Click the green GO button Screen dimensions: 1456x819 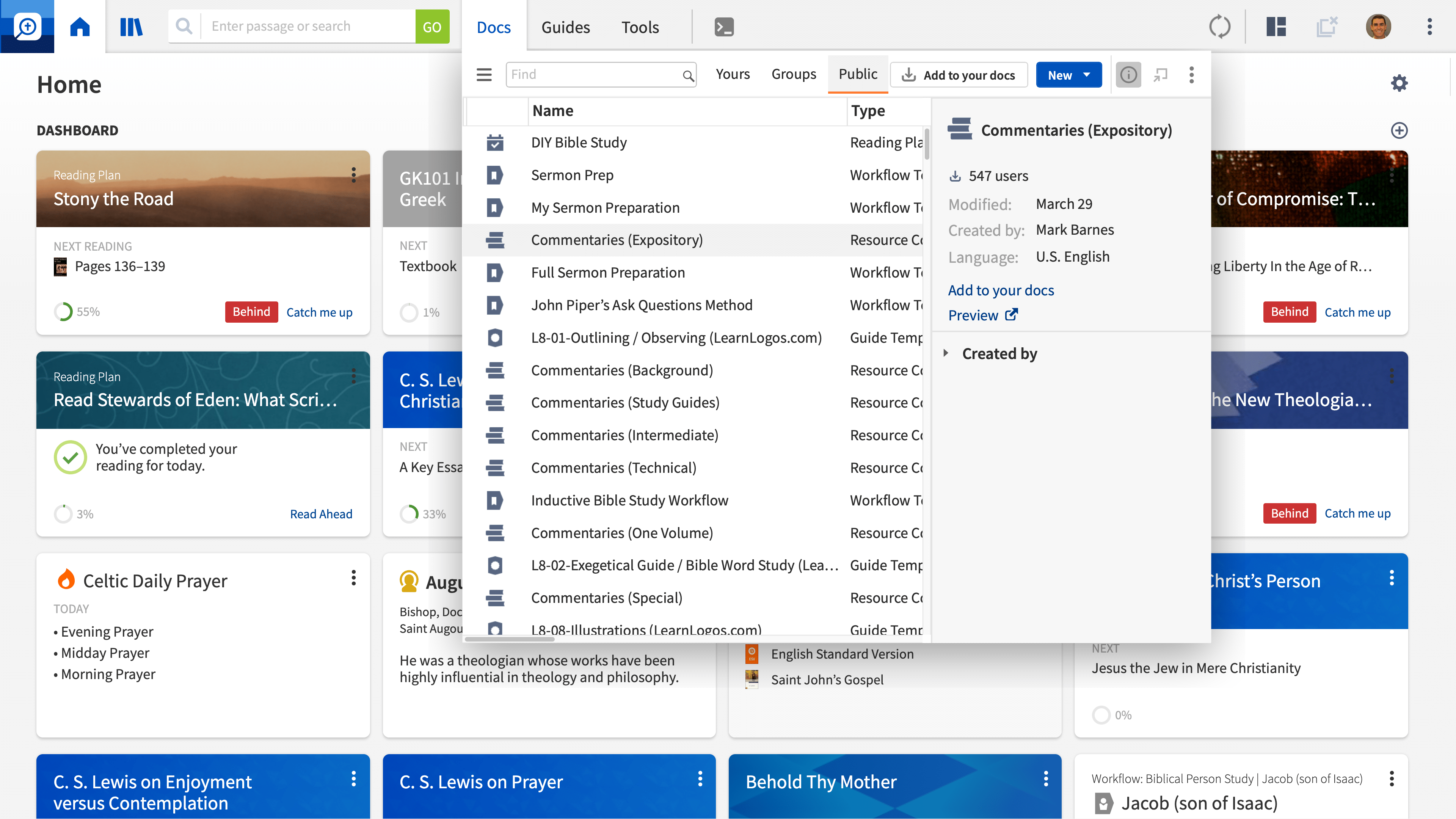coord(432,26)
